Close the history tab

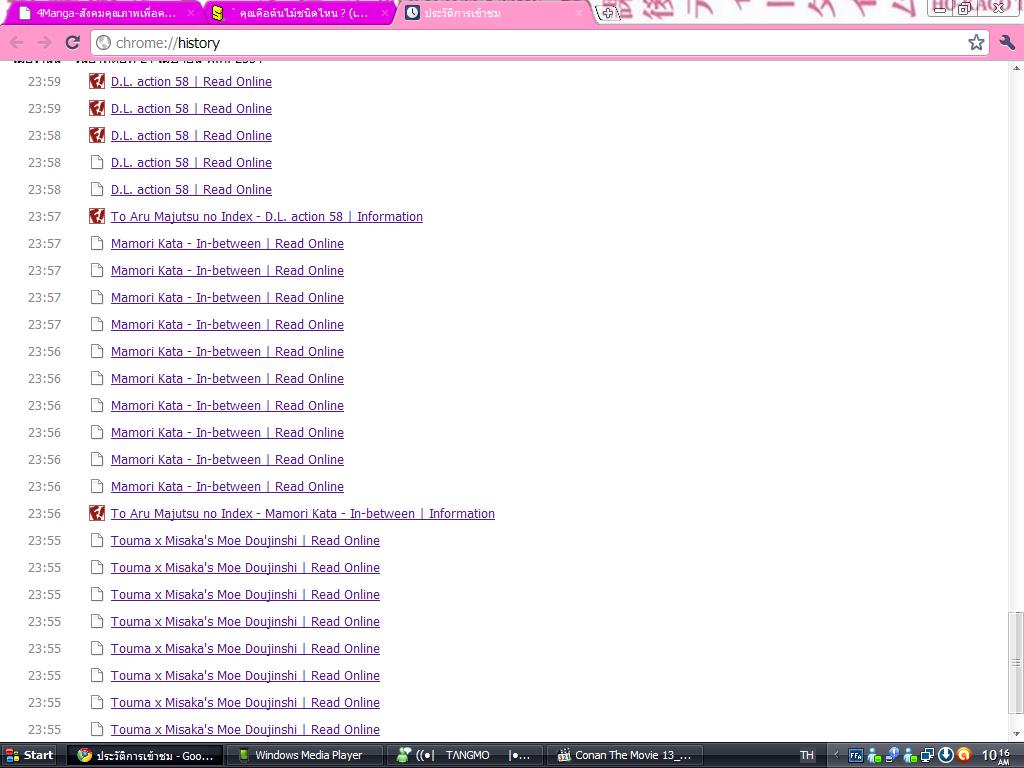click(578, 13)
